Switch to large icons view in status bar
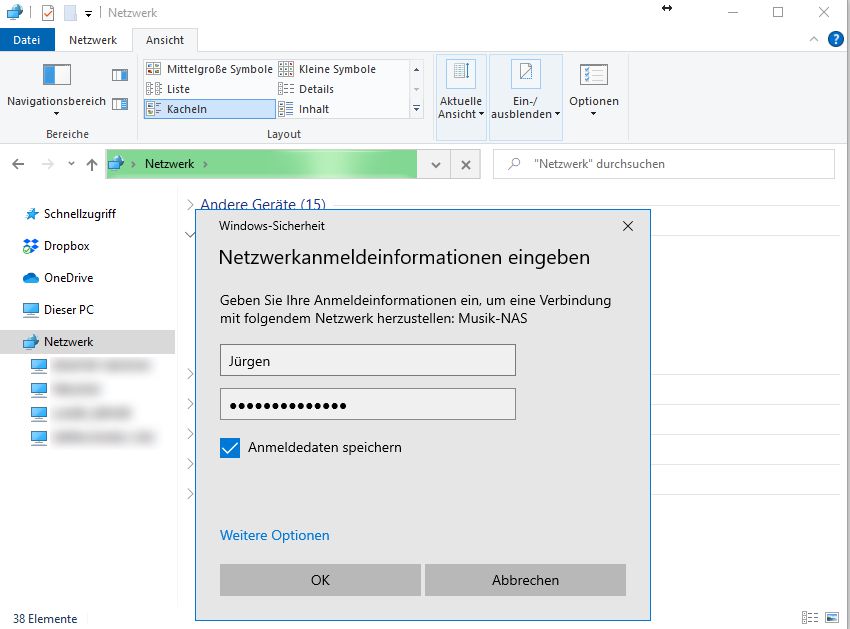 click(x=832, y=618)
